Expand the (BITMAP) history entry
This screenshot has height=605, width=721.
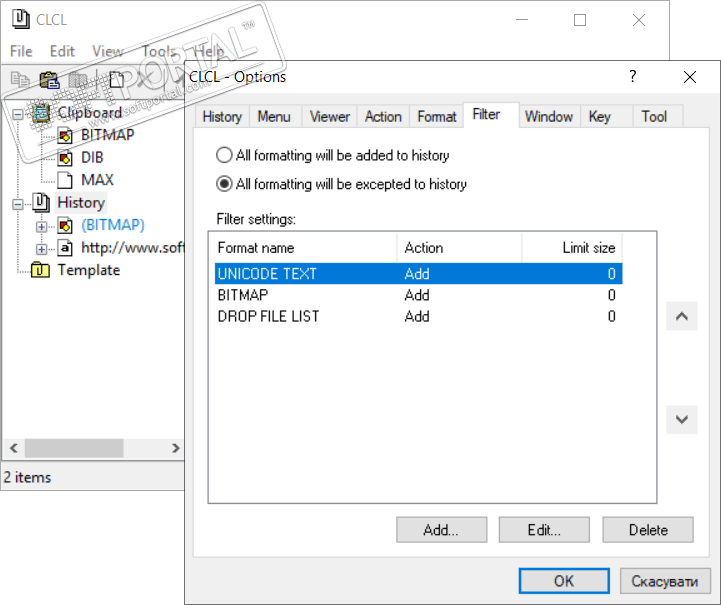click(x=41, y=226)
